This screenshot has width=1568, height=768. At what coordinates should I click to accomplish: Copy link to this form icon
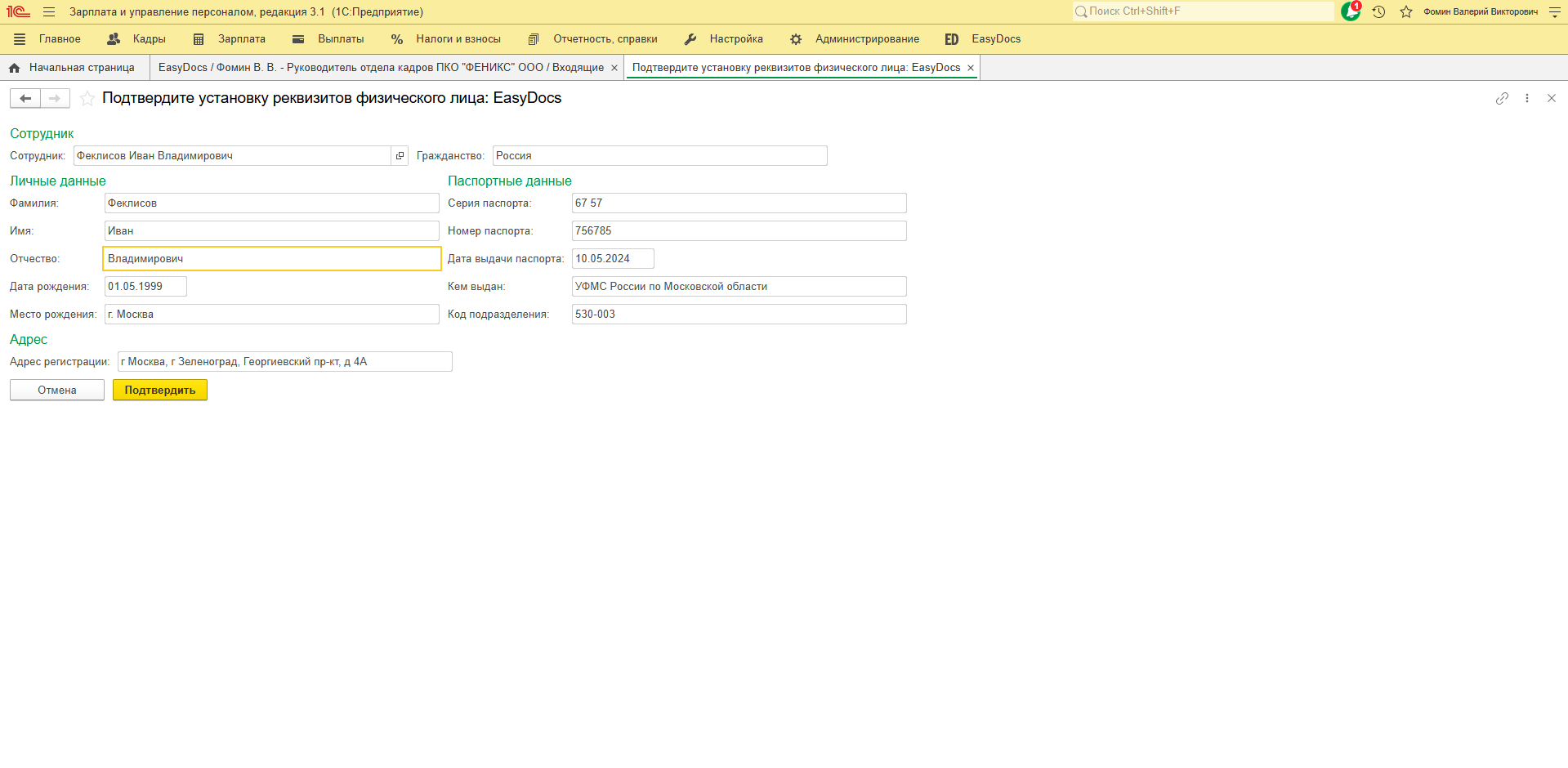1502,98
